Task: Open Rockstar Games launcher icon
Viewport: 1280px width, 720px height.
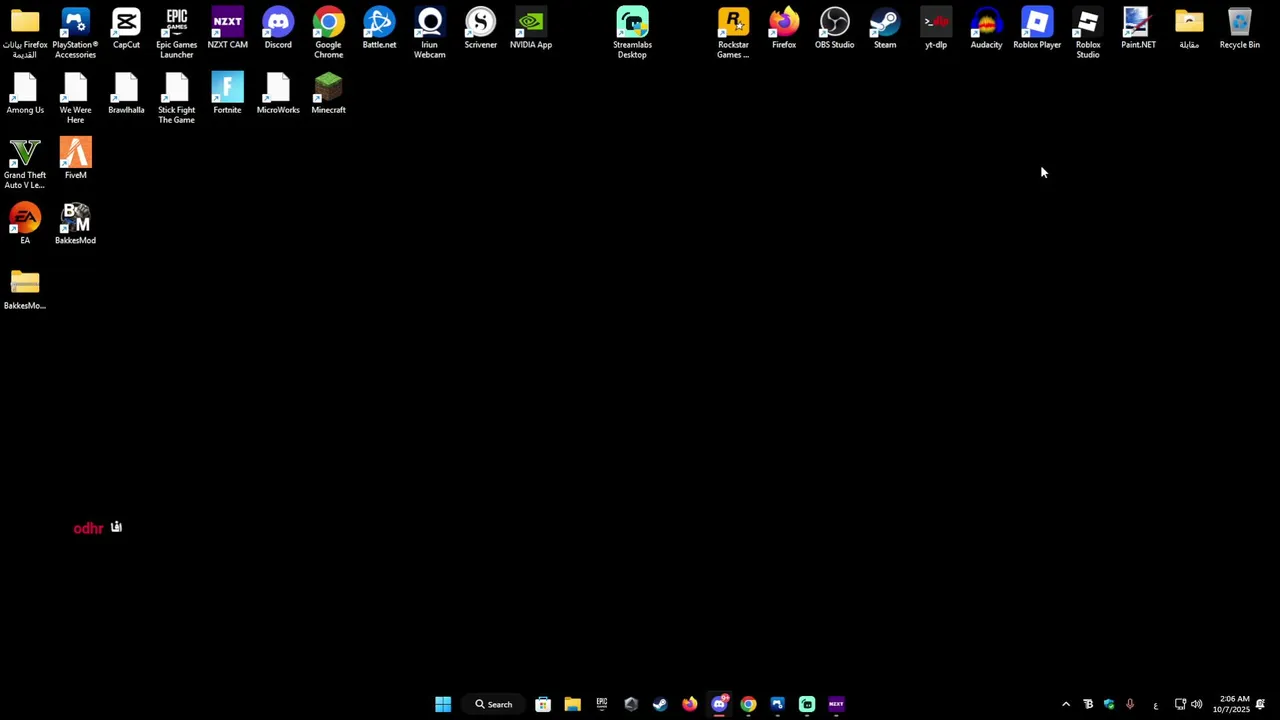Action: click(x=733, y=33)
